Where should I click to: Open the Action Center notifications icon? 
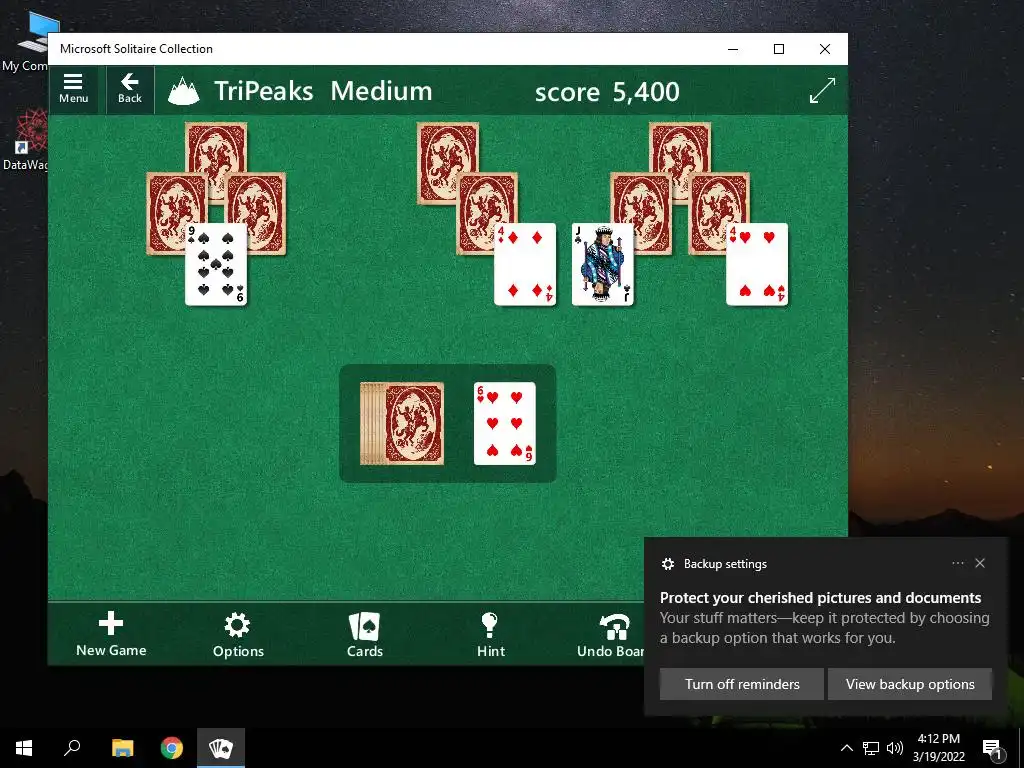991,748
